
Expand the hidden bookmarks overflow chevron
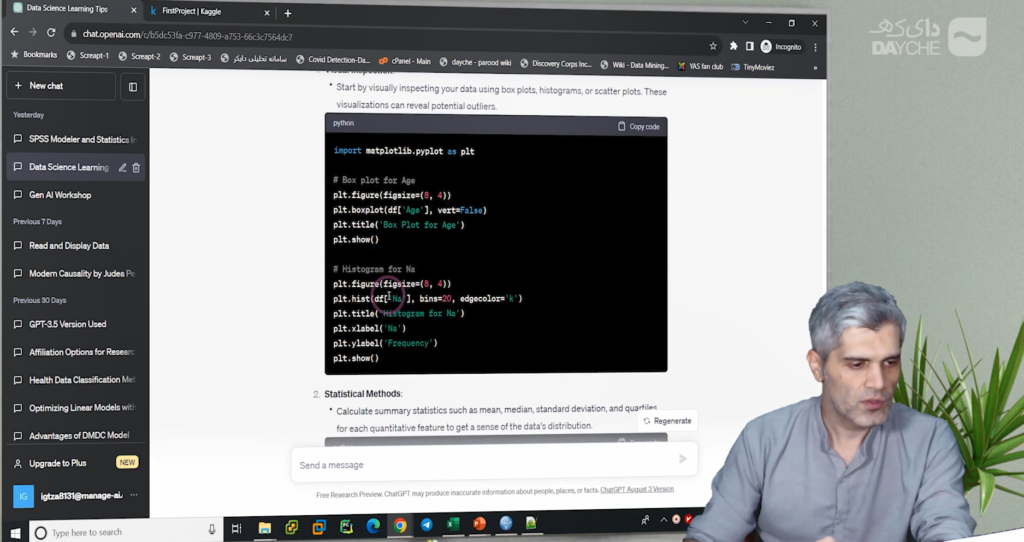(x=814, y=68)
